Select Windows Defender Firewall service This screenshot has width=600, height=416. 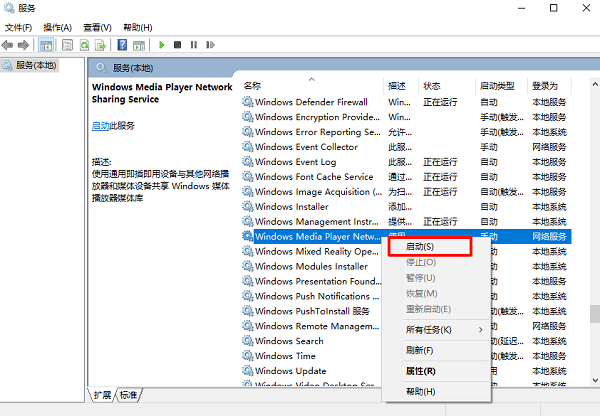(x=406, y=102)
